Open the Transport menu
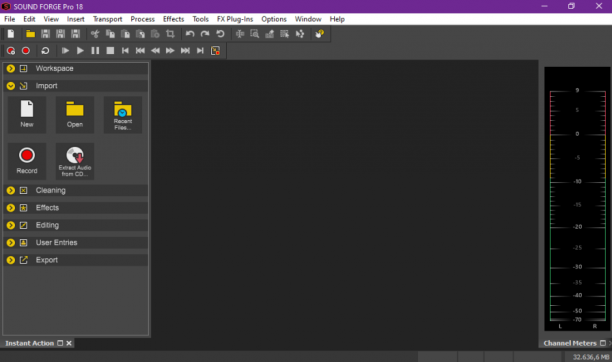Screen dimensions: 612x362 point(107,19)
